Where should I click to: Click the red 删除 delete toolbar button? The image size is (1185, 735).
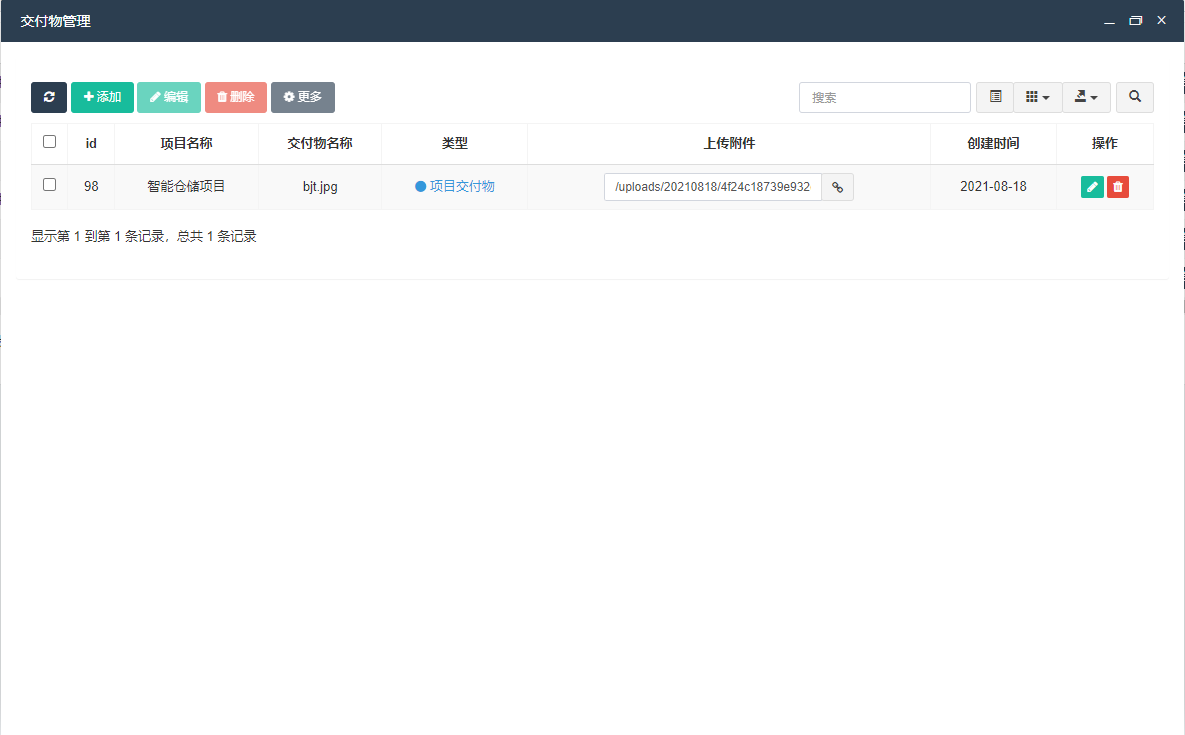(x=236, y=97)
